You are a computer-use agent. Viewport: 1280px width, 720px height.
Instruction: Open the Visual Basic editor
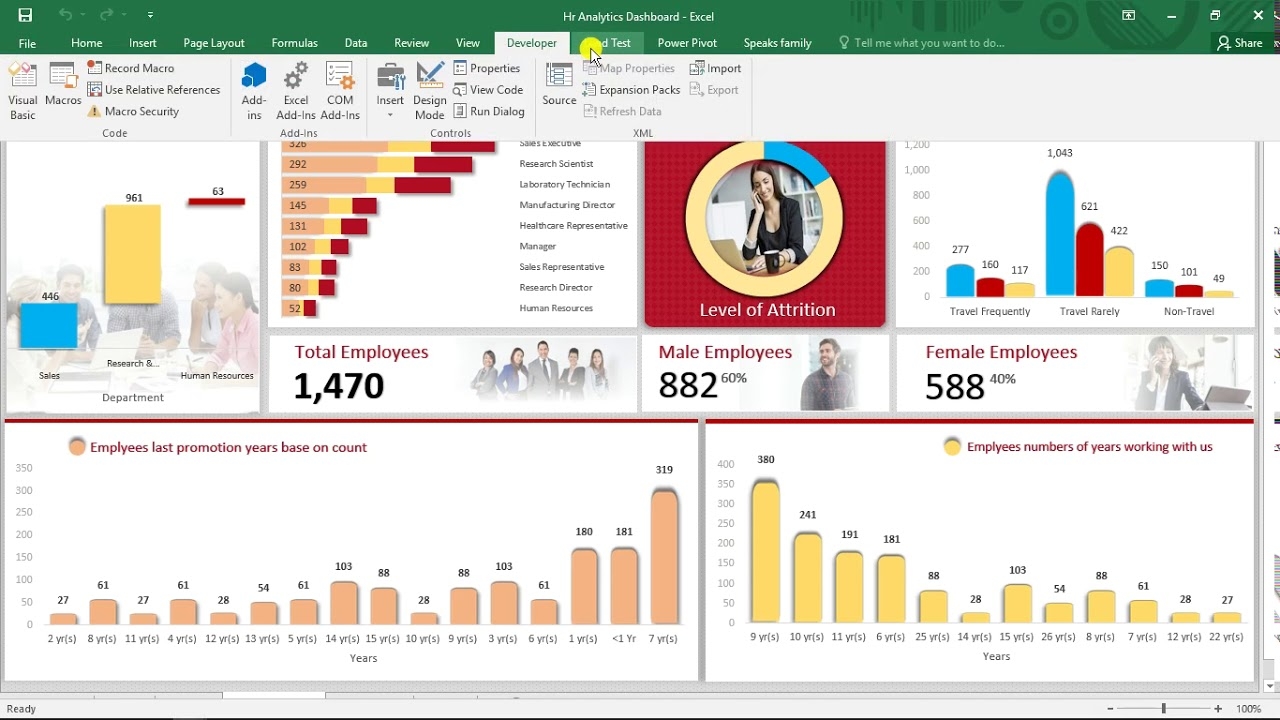(22, 90)
